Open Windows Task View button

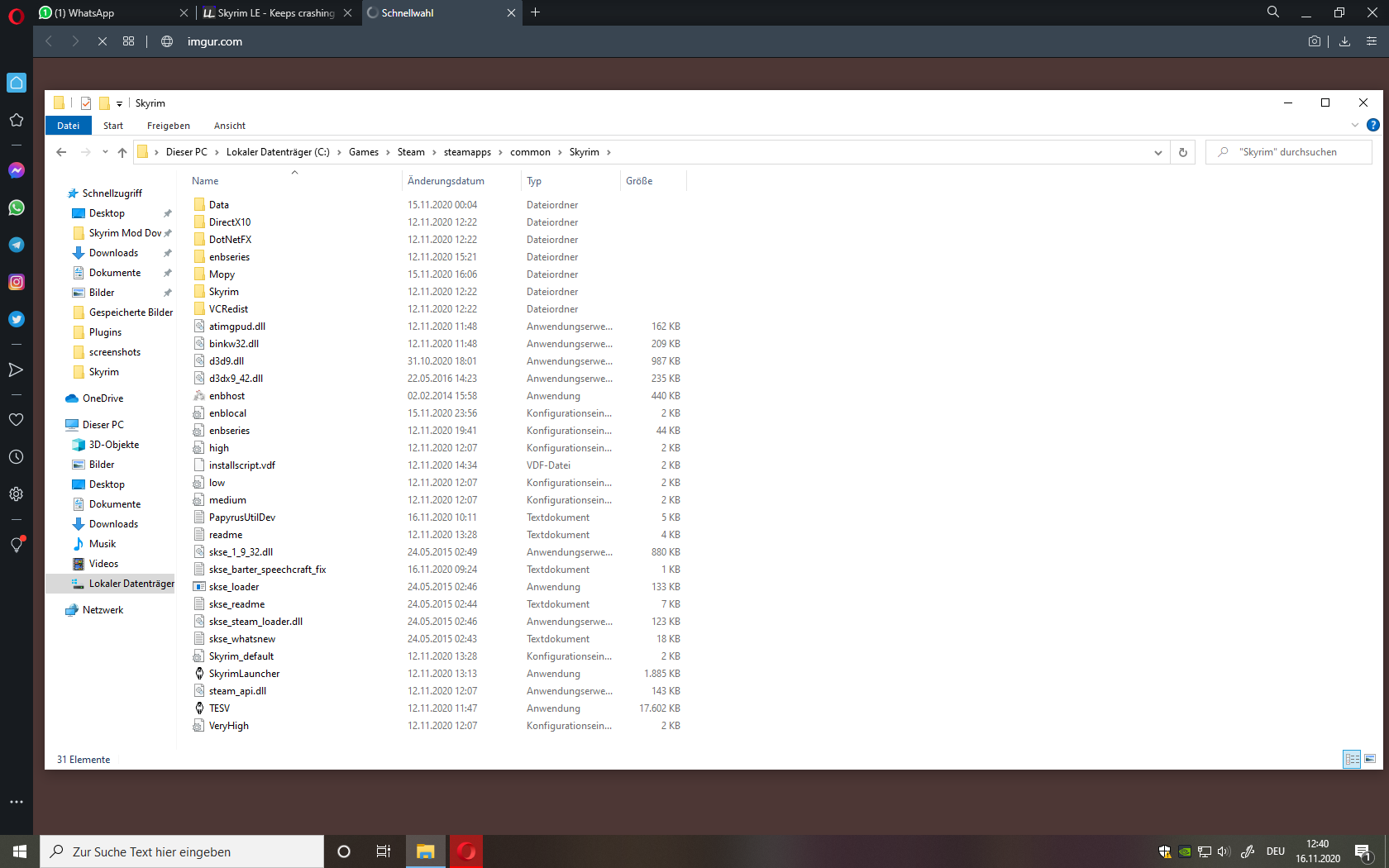(384, 851)
